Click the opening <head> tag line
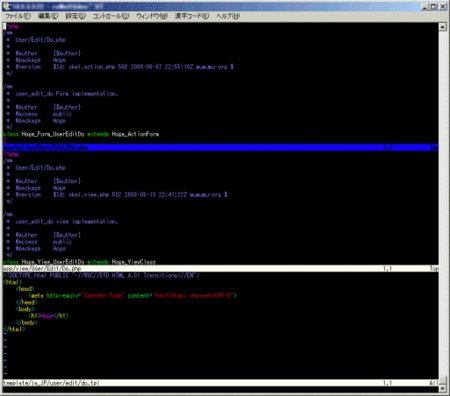Screen dimensions: 450x396 click(x=25, y=289)
